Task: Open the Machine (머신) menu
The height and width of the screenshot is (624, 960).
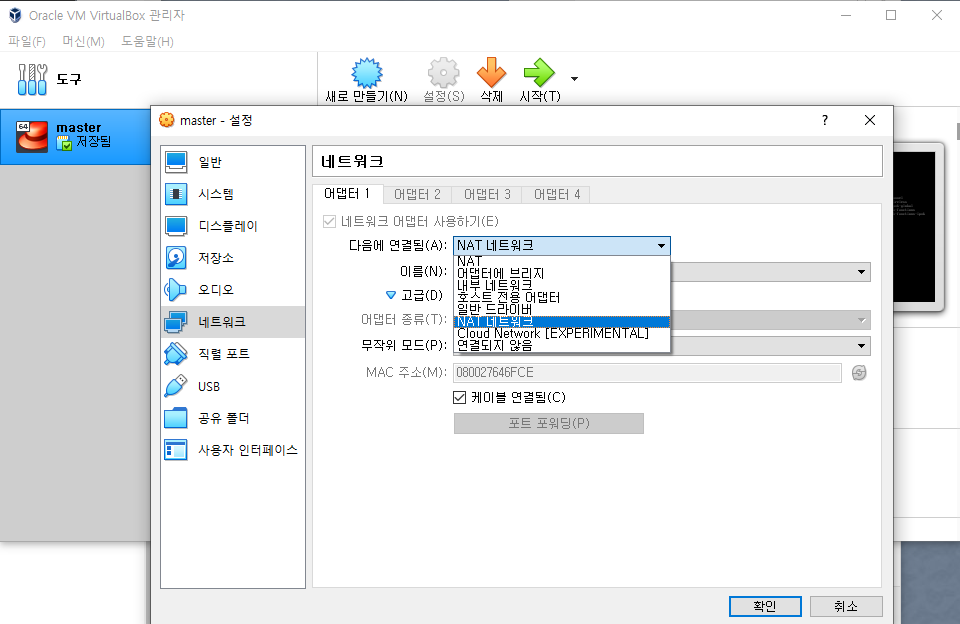Action: pyautogui.click(x=83, y=42)
